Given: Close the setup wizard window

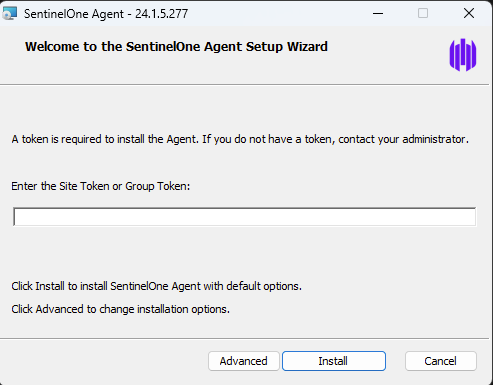Looking at the screenshot, I should [469, 14].
